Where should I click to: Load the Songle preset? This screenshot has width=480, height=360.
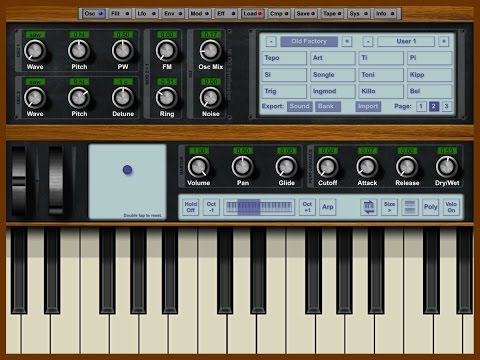pos(333,75)
